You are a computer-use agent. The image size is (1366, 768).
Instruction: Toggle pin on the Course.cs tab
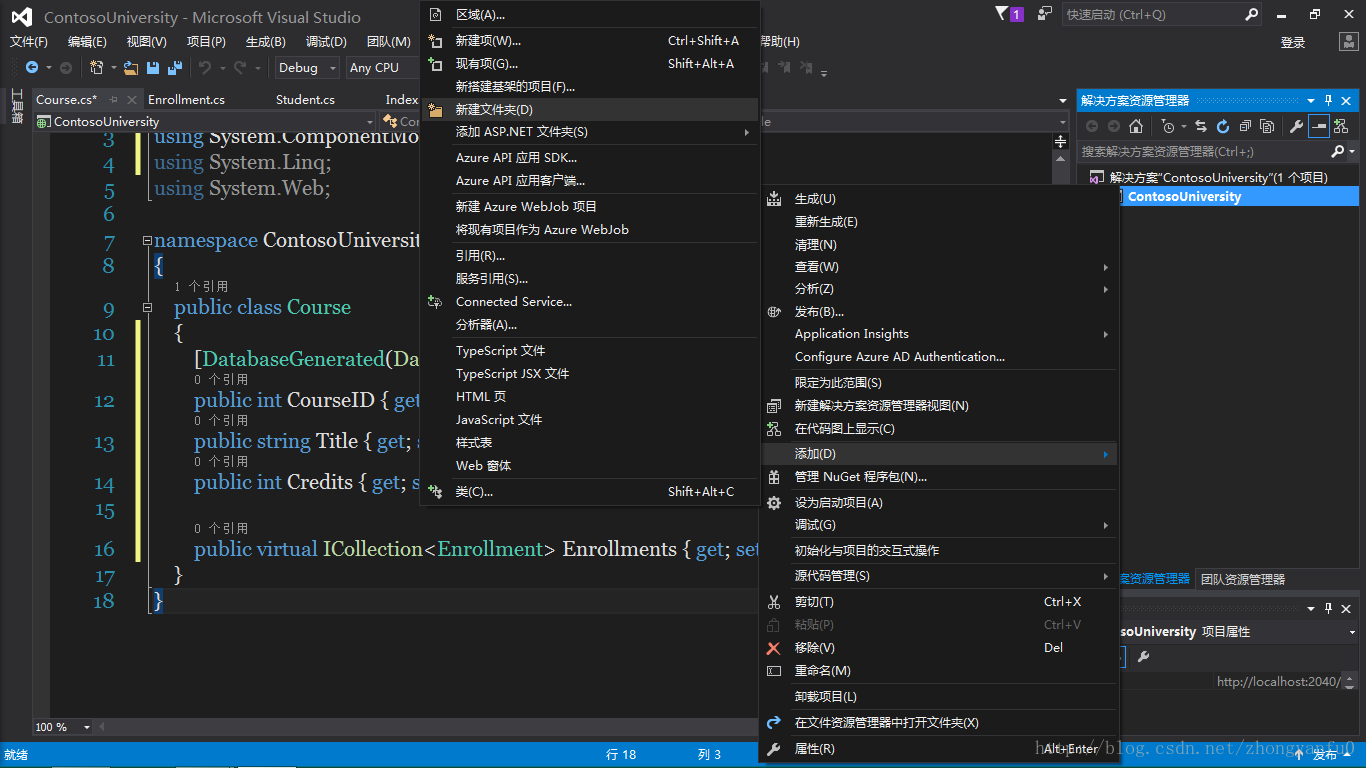[x=113, y=99]
